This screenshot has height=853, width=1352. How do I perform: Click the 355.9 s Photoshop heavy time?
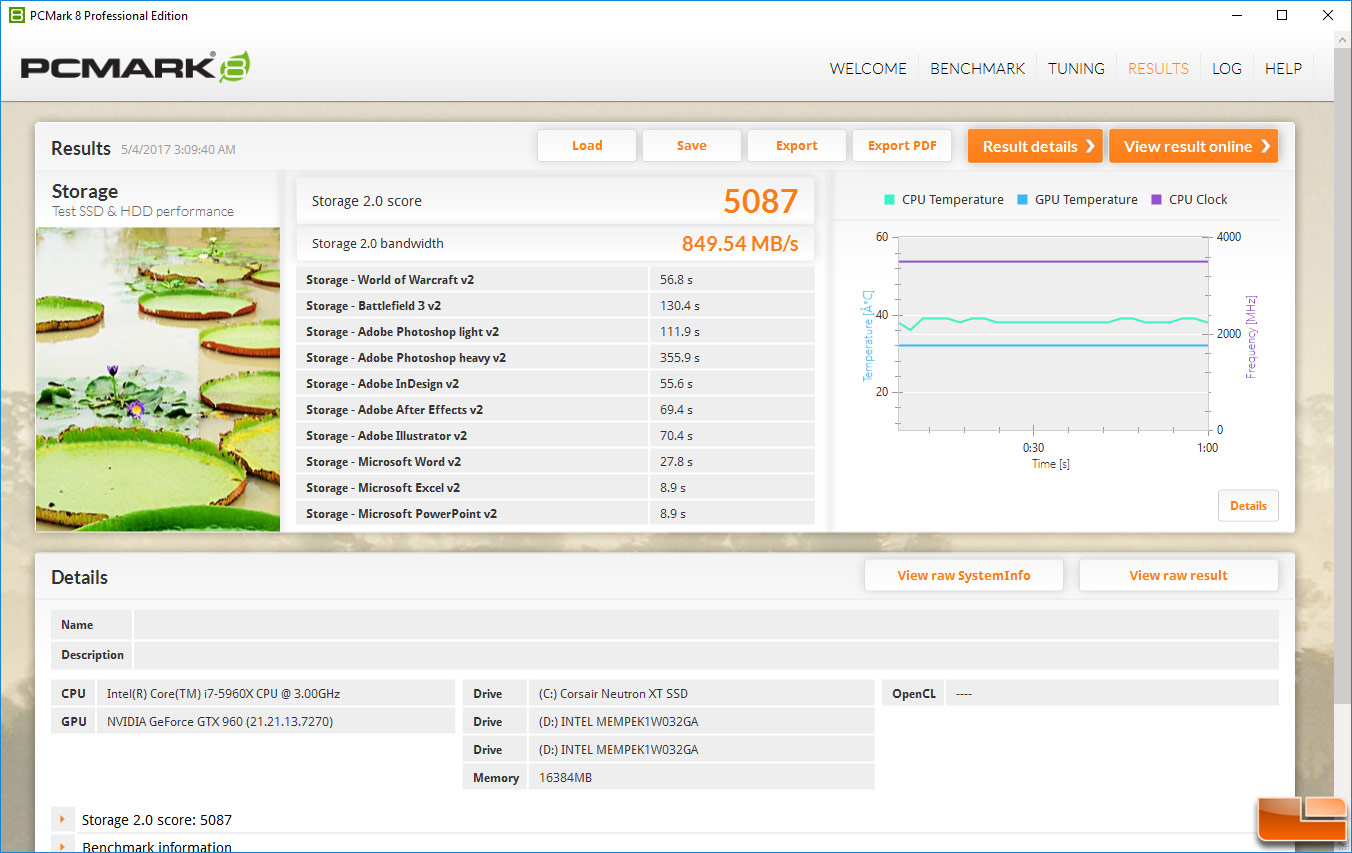coord(680,358)
